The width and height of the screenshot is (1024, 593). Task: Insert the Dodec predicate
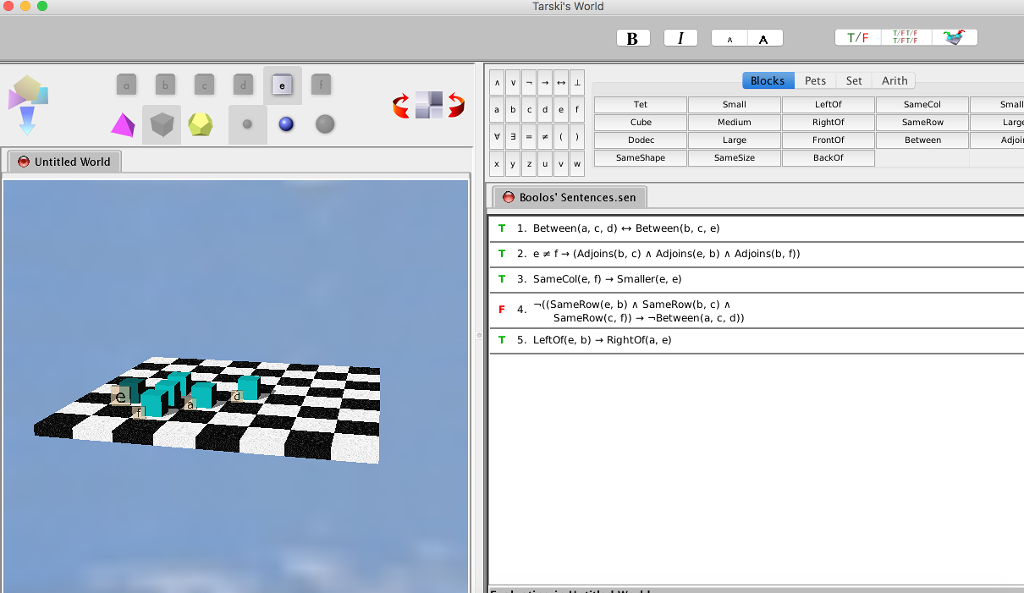640,140
